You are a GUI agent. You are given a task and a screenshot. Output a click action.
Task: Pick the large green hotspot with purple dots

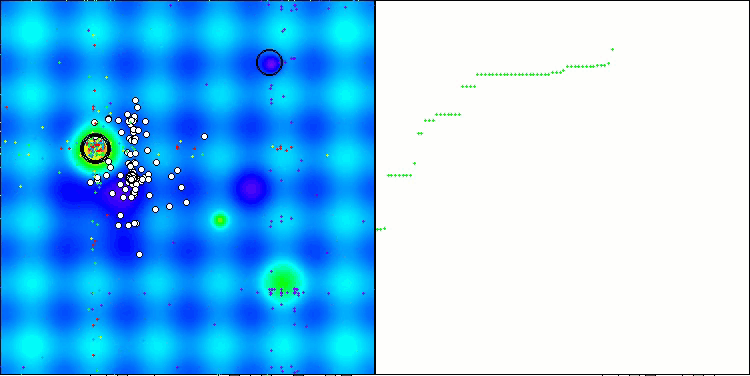[x=283, y=281]
